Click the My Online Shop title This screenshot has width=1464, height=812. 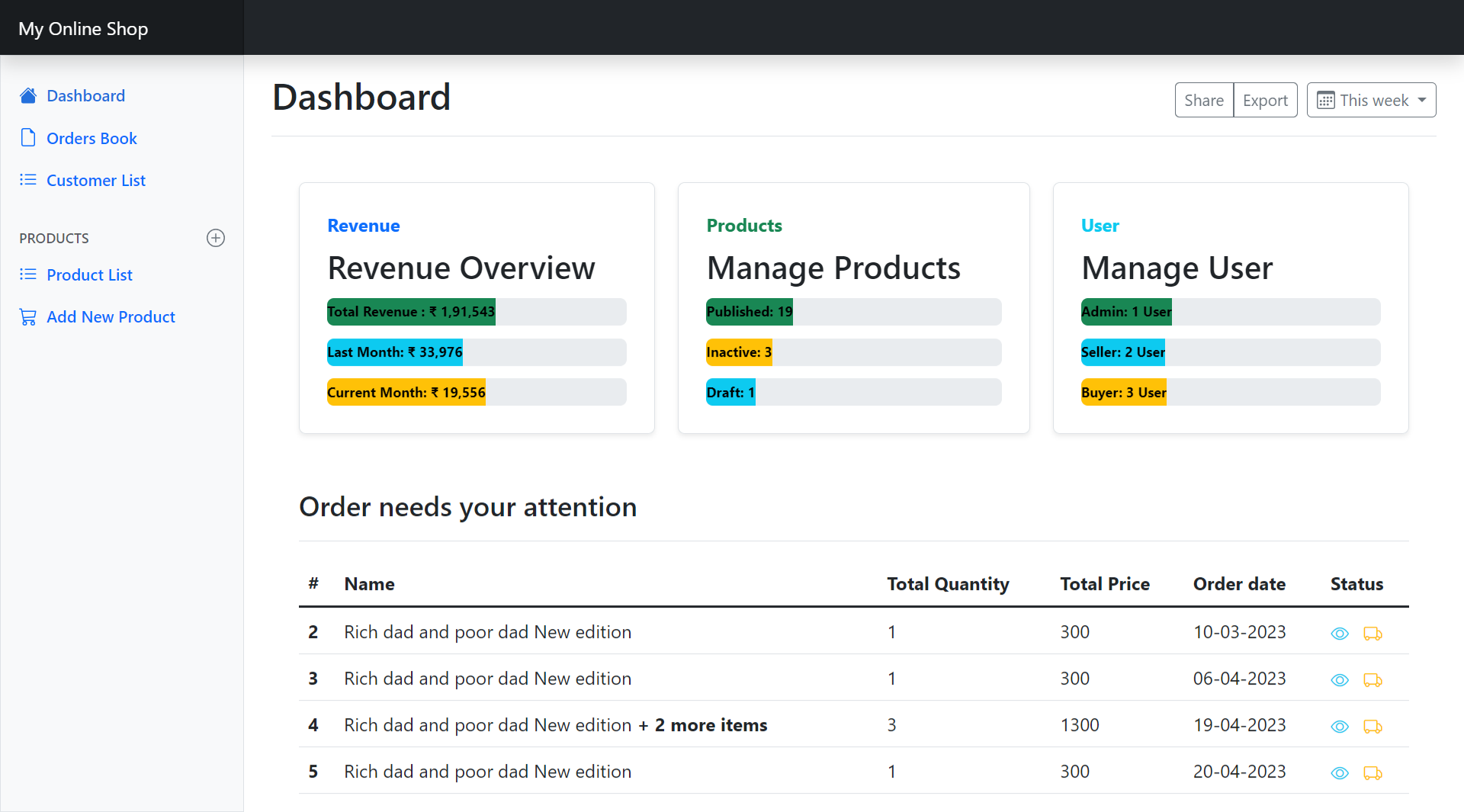(82, 28)
